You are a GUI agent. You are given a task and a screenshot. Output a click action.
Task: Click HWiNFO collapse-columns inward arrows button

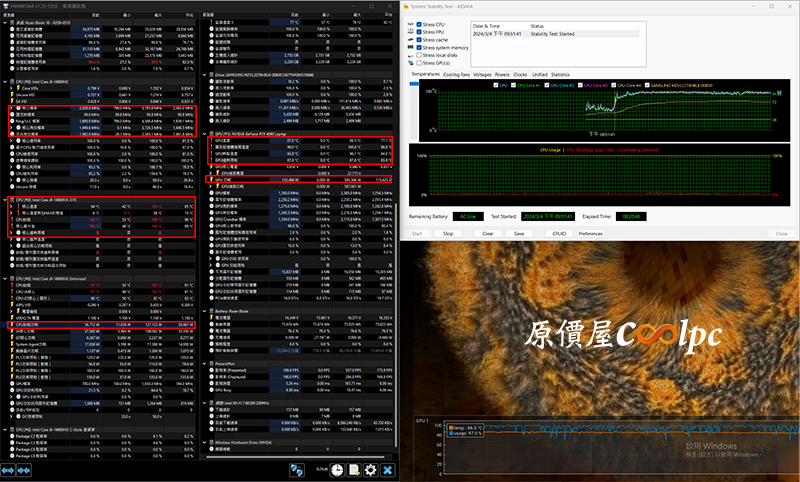point(24,470)
